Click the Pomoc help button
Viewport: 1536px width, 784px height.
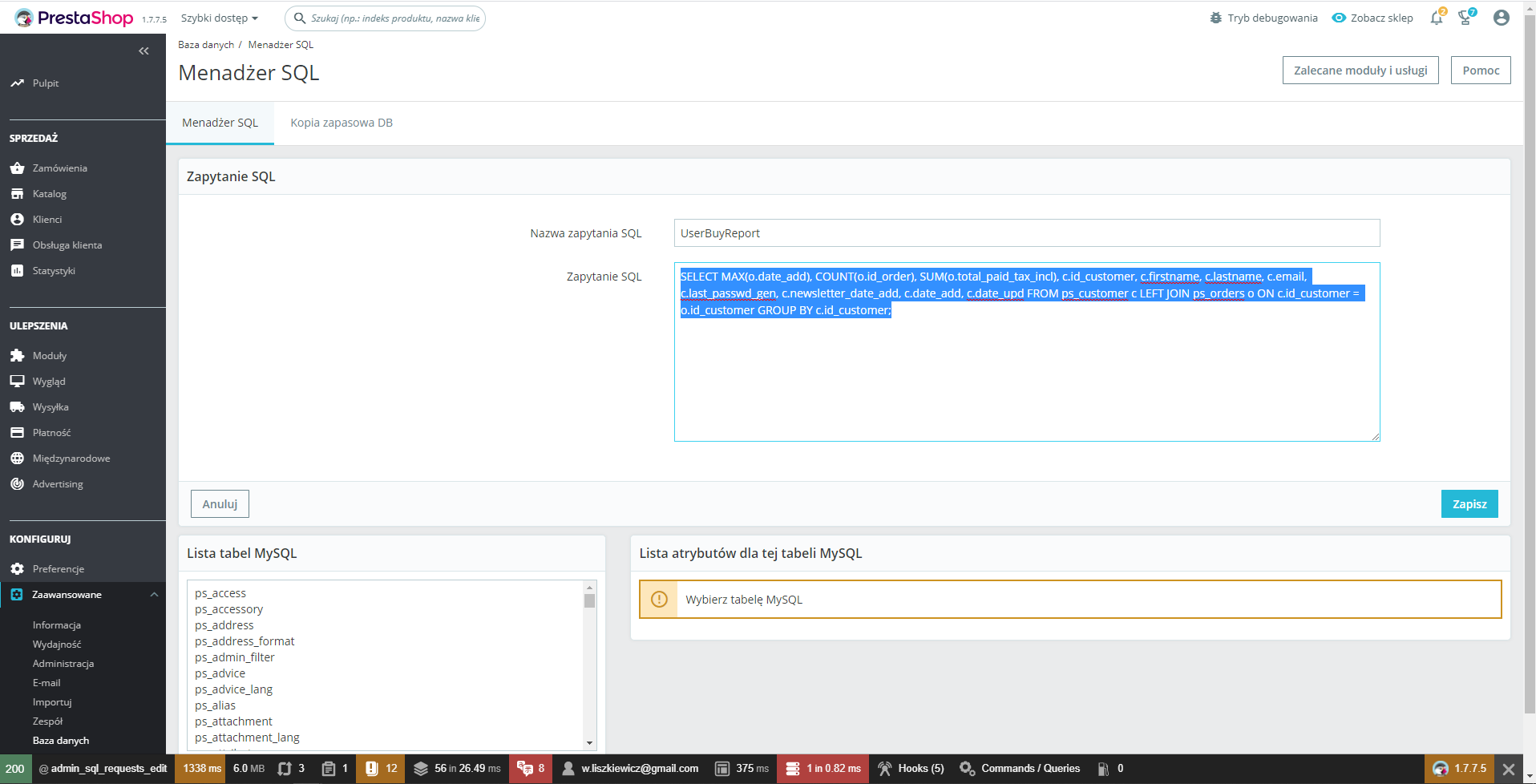(1481, 71)
